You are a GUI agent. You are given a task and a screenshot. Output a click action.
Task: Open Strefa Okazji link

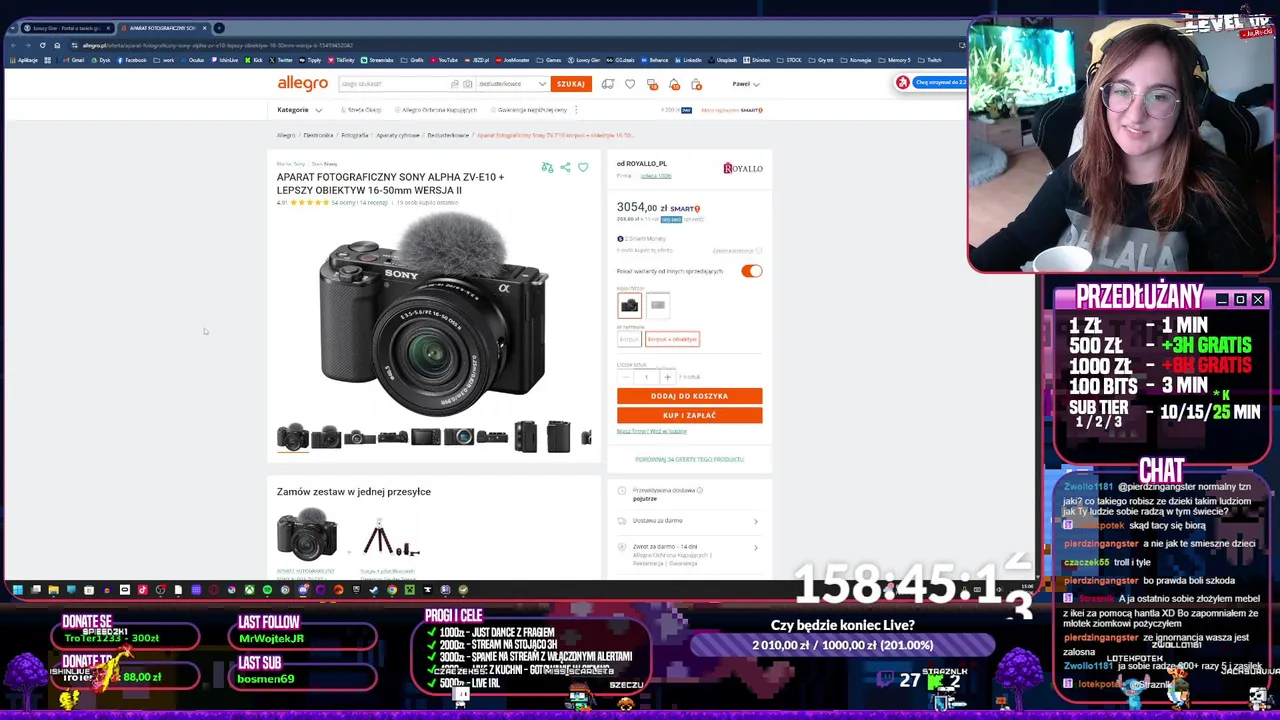361,110
